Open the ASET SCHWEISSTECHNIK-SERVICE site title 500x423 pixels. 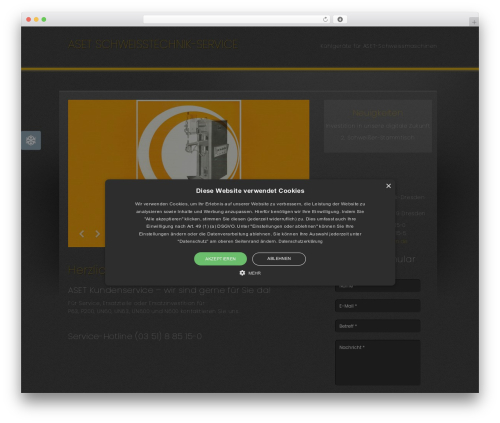tap(153, 44)
